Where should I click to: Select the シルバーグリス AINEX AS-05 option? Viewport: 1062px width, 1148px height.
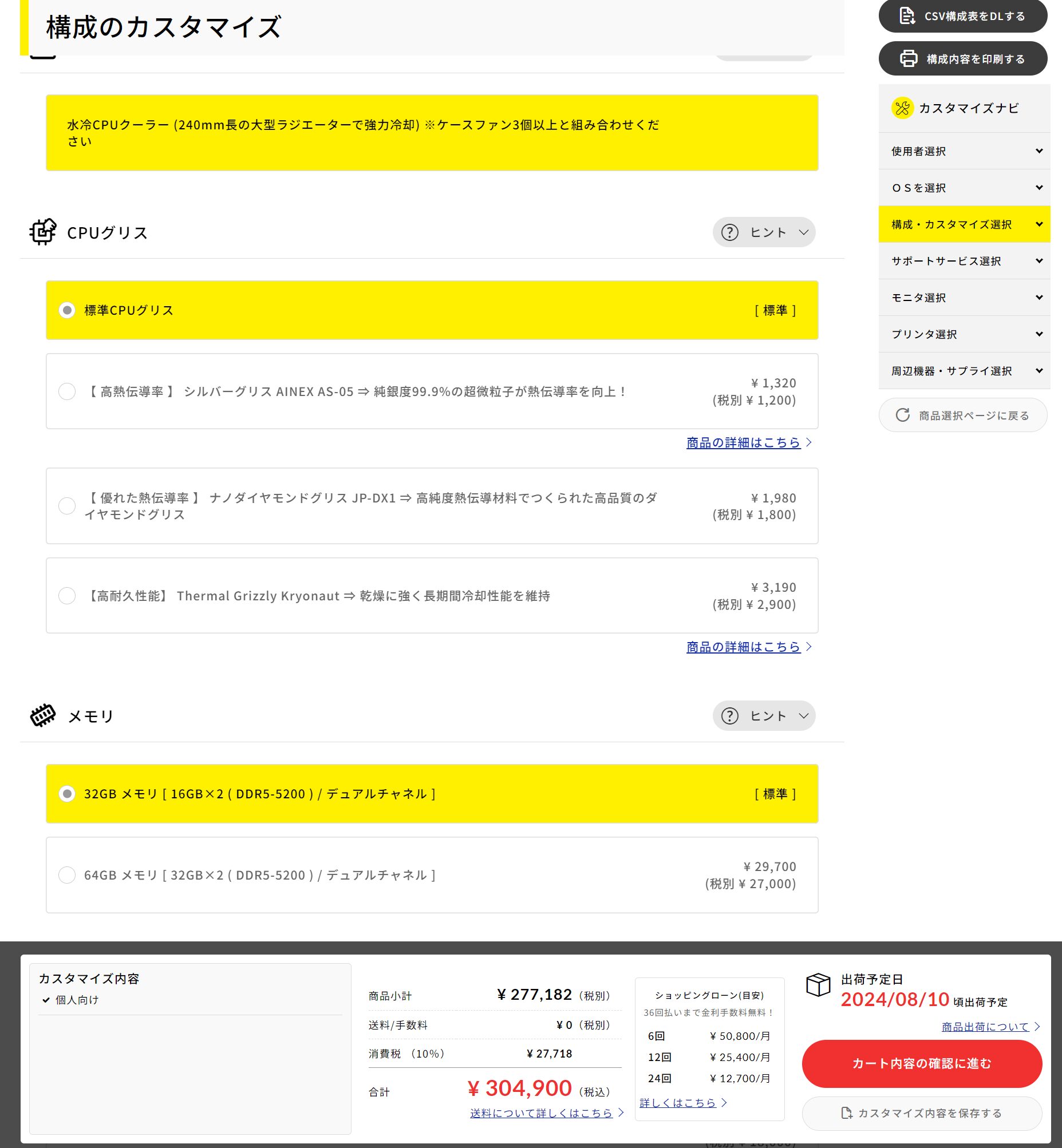pos(67,391)
